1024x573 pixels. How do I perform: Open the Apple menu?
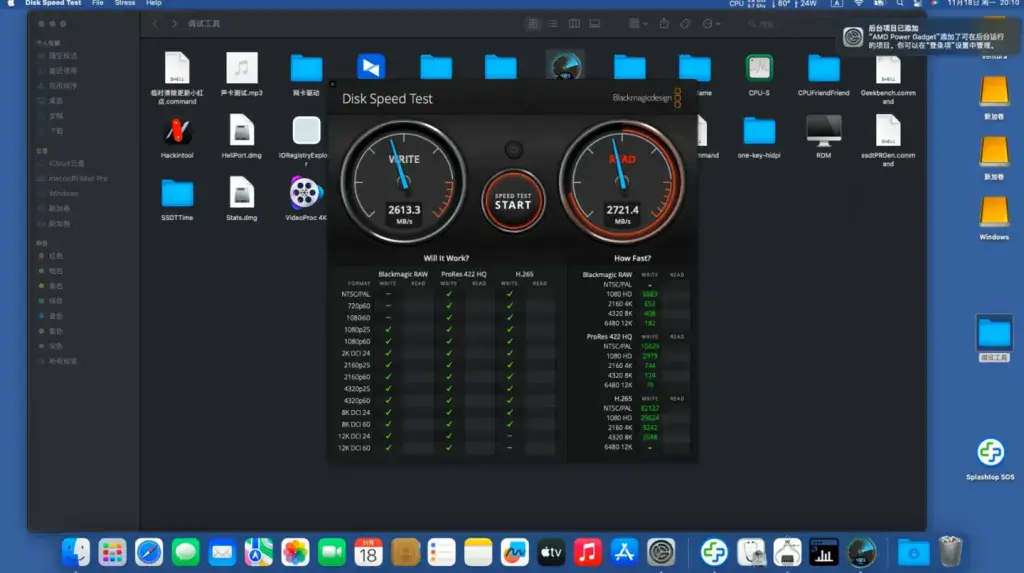tap(10, 3)
